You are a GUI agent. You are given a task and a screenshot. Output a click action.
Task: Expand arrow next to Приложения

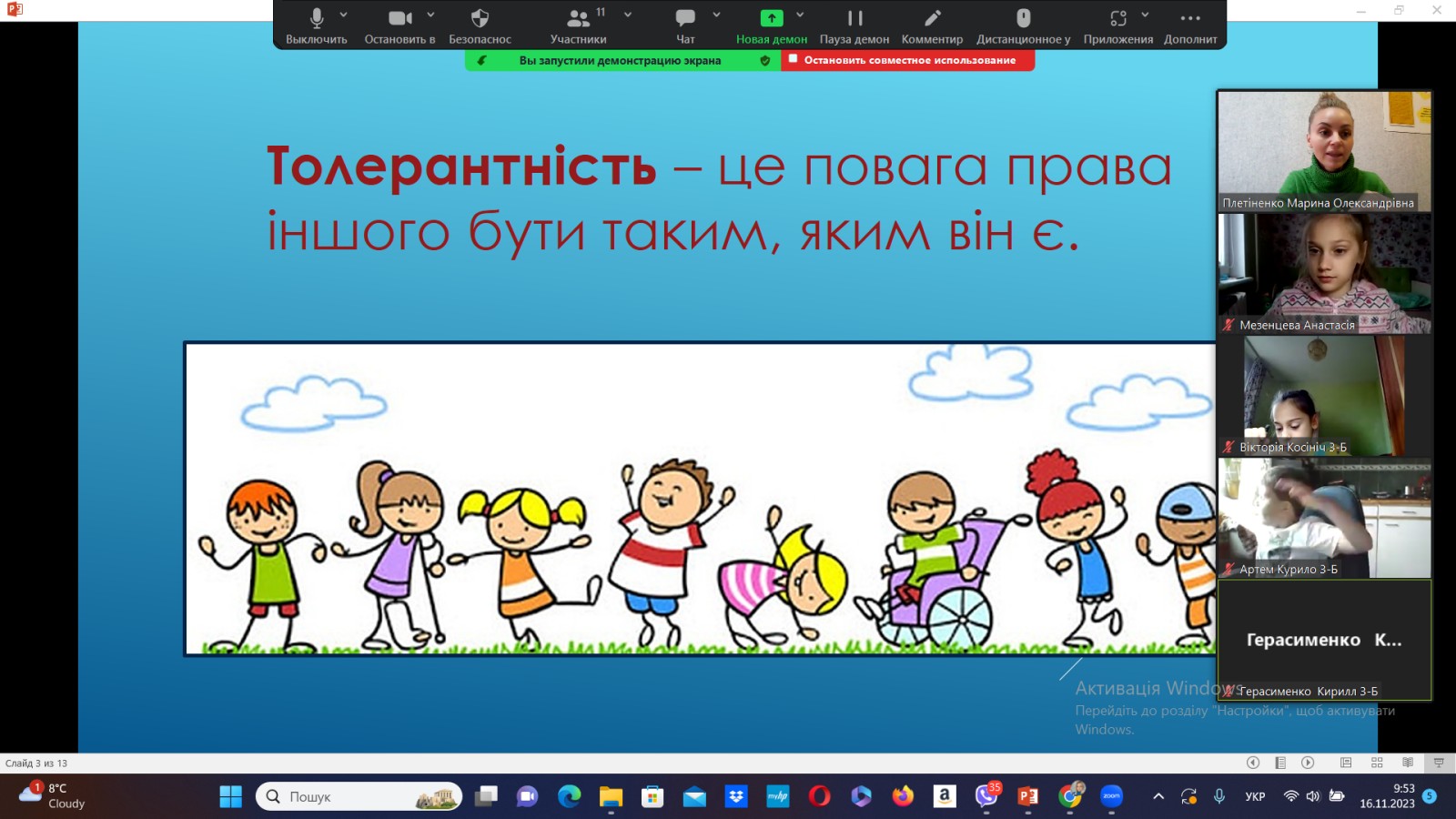tap(1145, 15)
